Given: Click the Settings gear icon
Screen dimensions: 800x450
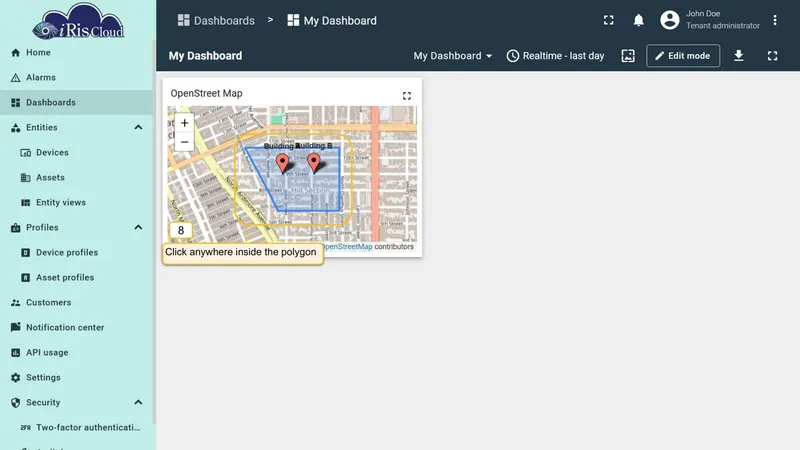Looking at the screenshot, I should 16,378.
